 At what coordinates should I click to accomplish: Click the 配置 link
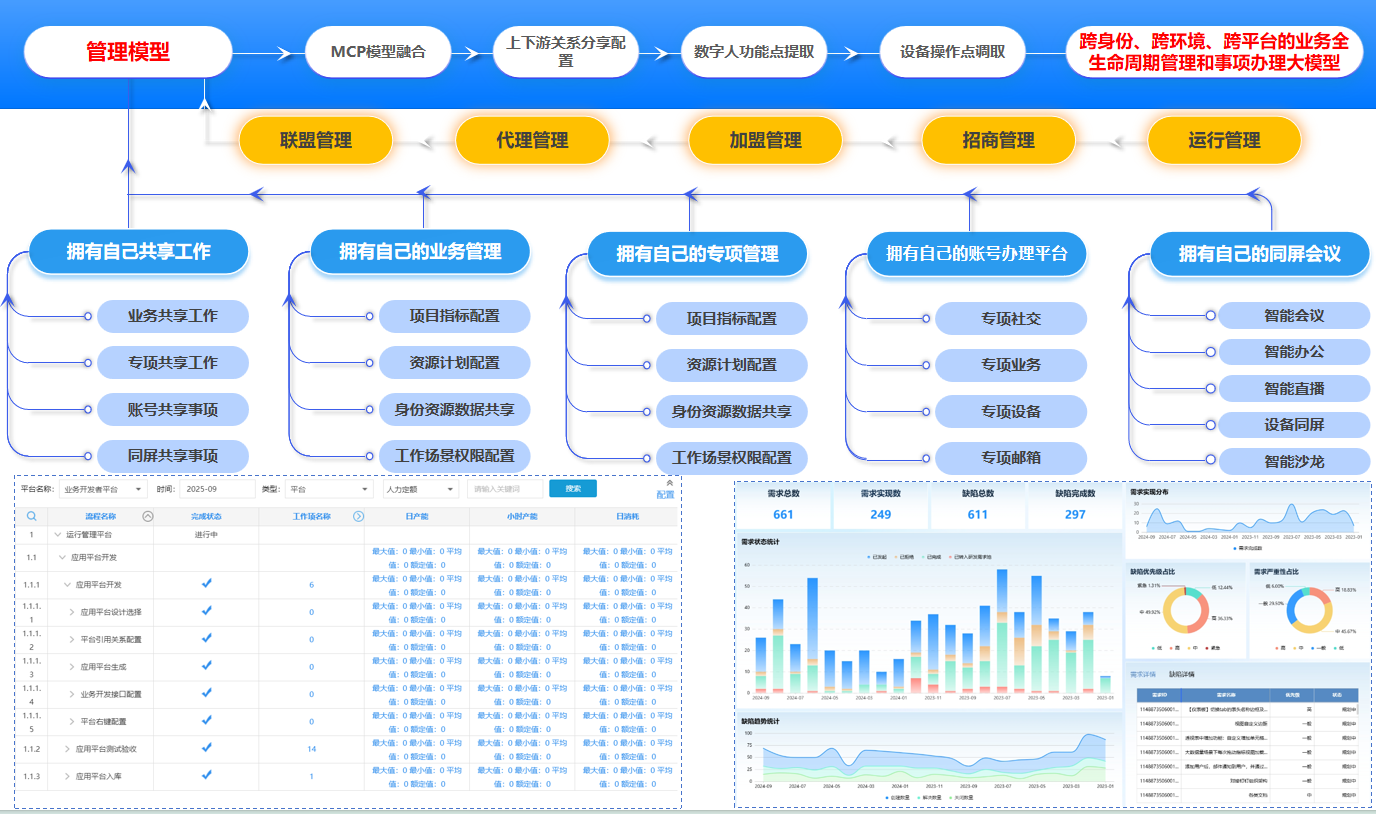665,495
